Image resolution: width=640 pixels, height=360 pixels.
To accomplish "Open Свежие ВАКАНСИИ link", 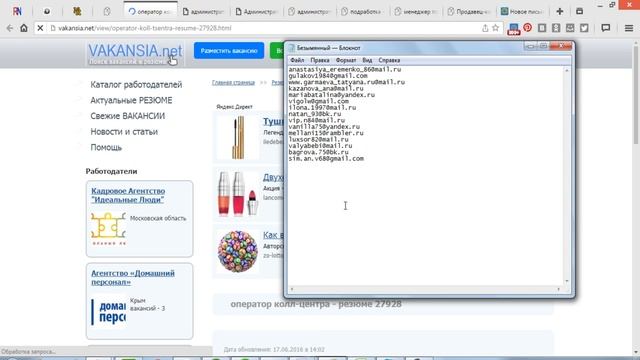I will [128, 116].
